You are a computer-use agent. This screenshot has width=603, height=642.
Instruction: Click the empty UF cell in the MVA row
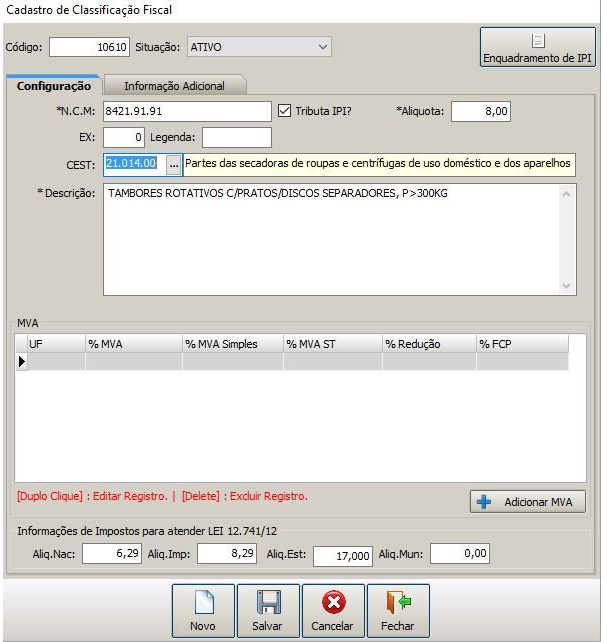pyautogui.click(x=56, y=362)
